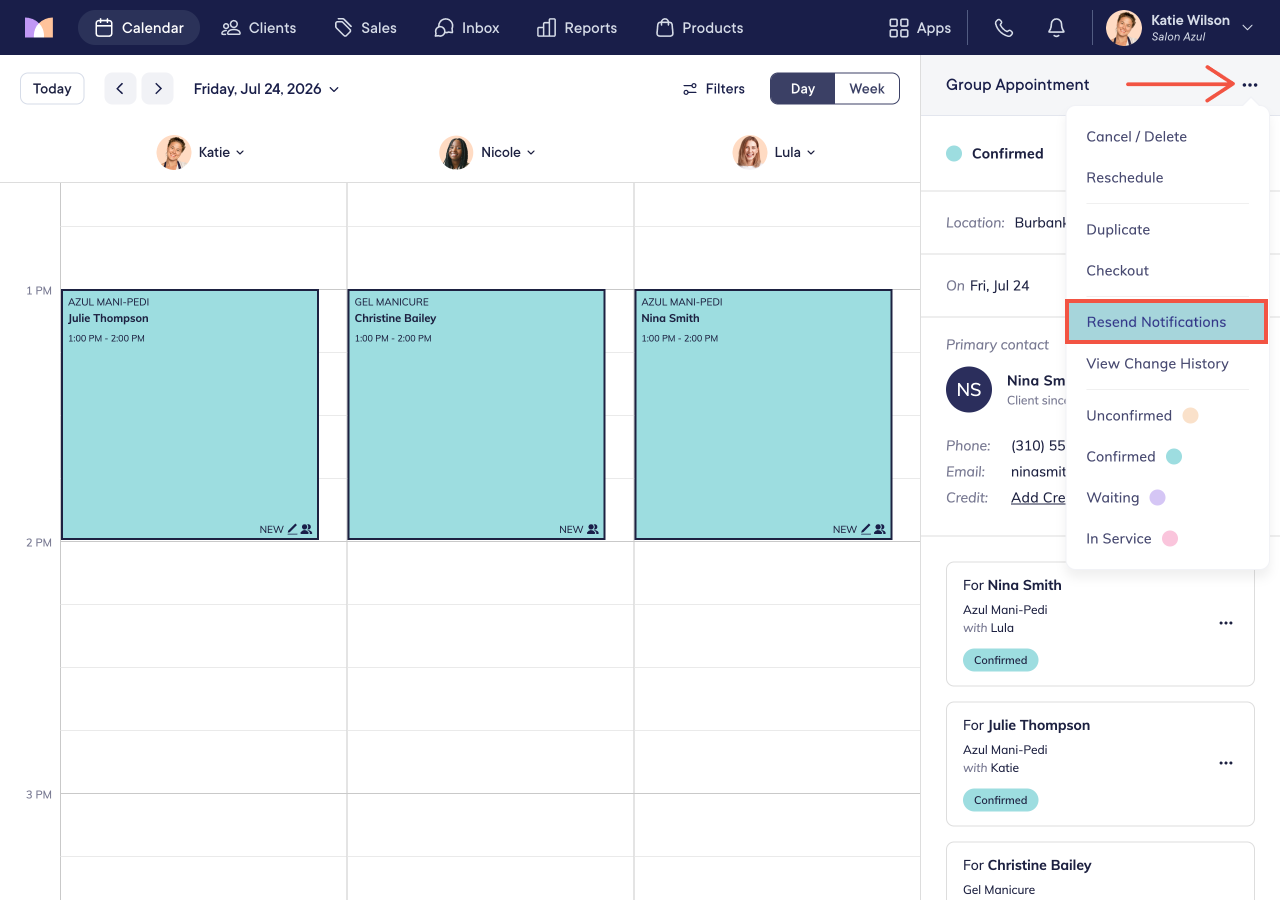Click the Apps grid icon

pyautogui.click(x=899, y=28)
